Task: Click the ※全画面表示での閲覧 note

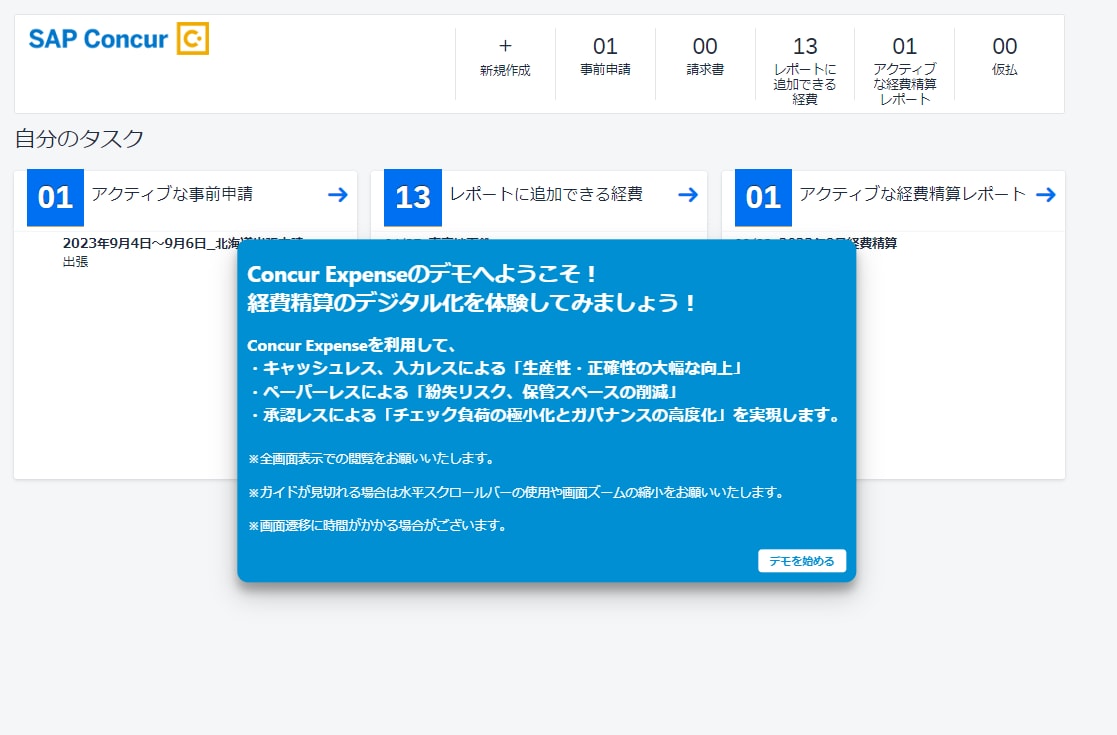Action: pos(371,458)
